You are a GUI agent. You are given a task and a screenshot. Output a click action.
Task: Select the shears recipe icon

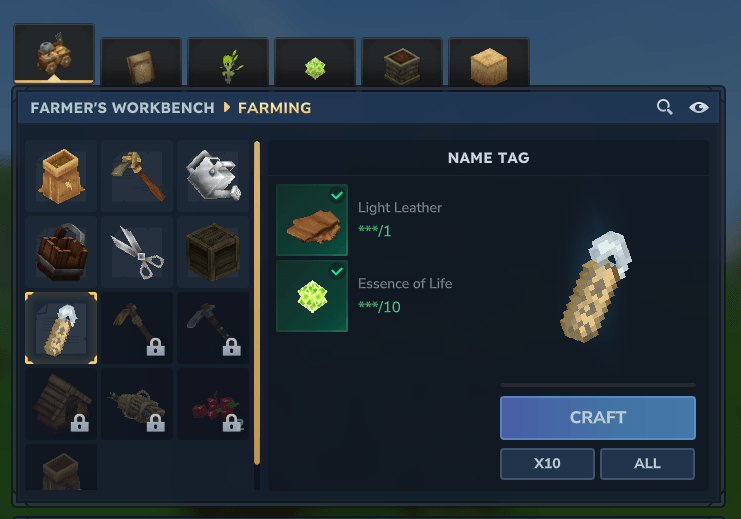pyautogui.click(x=137, y=252)
